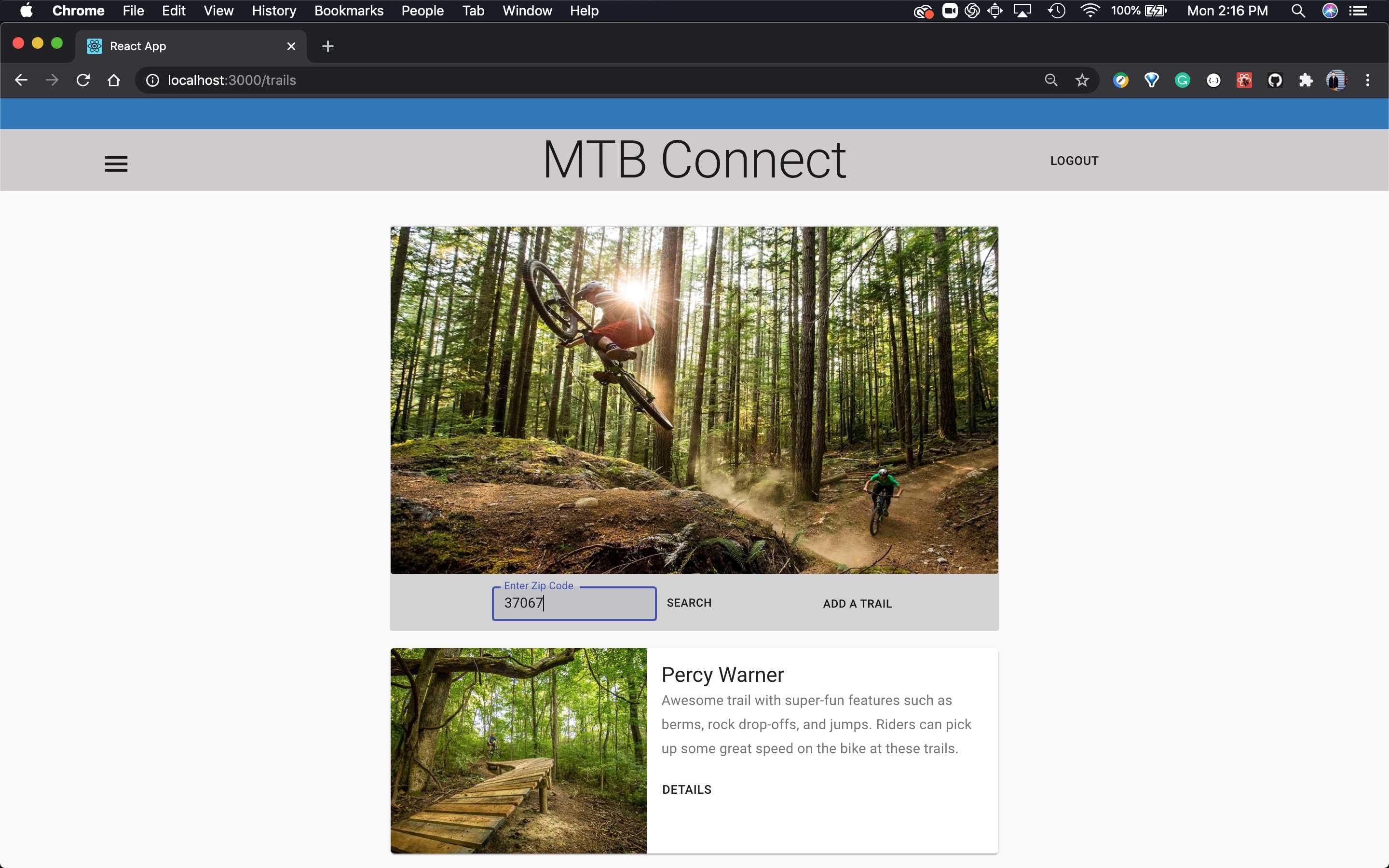Open the History menu
The width and height of the screenshot is (1389, 868).
274,11
